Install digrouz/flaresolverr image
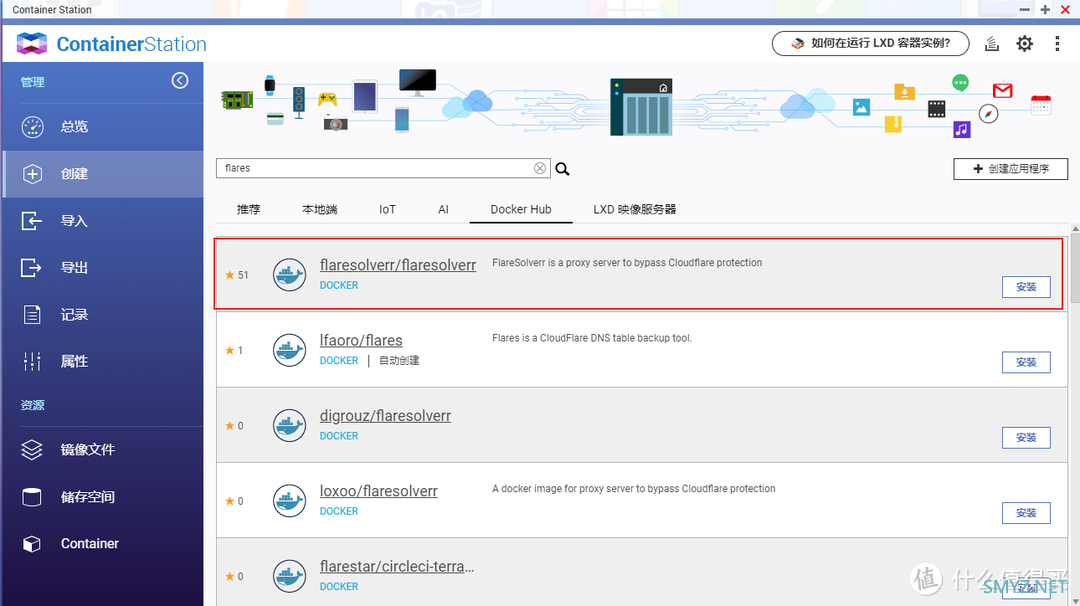The image size is (1080, 606). pyautogui.click(x=1026, y=438)
